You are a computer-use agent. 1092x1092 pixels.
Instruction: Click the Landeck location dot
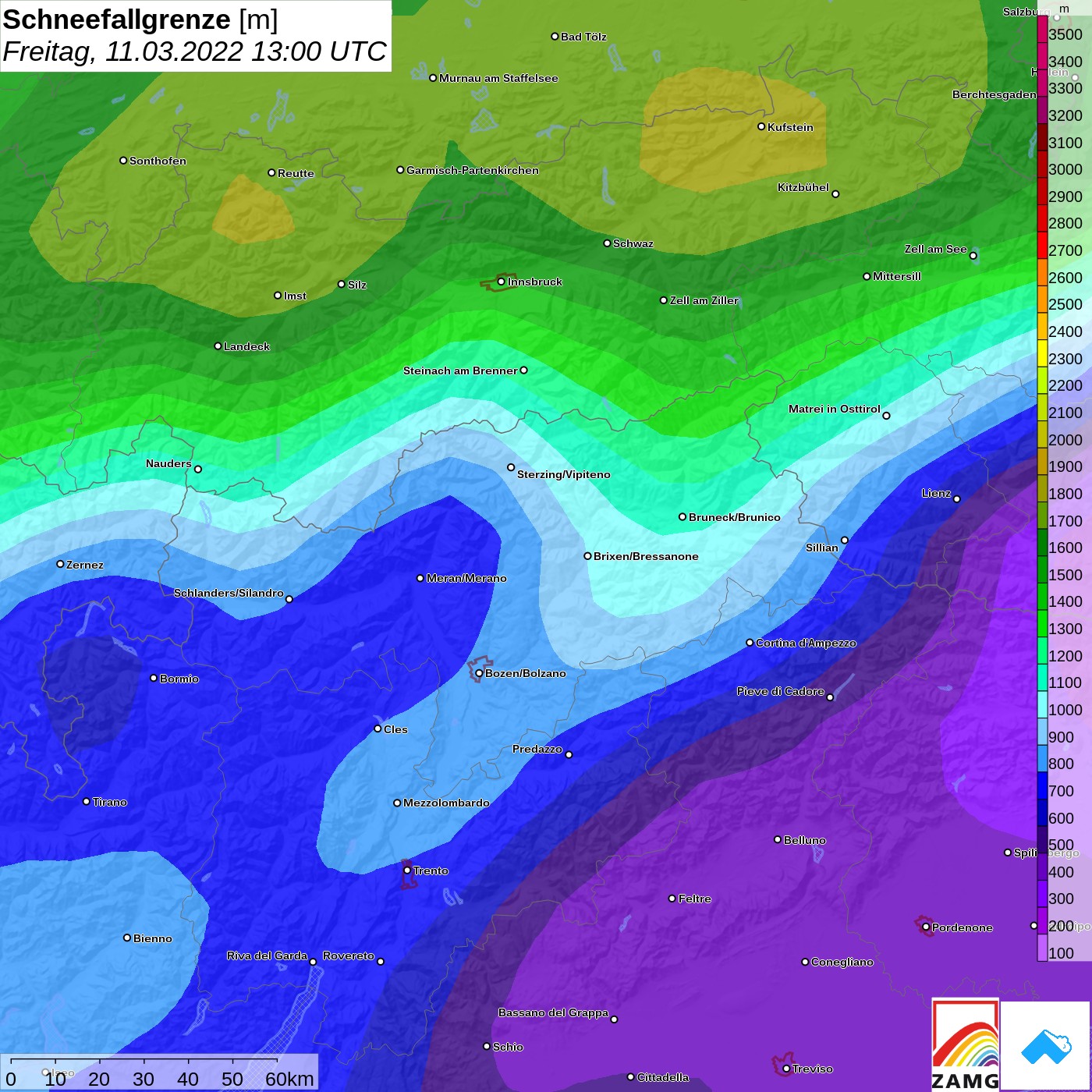tap(218, 346)
